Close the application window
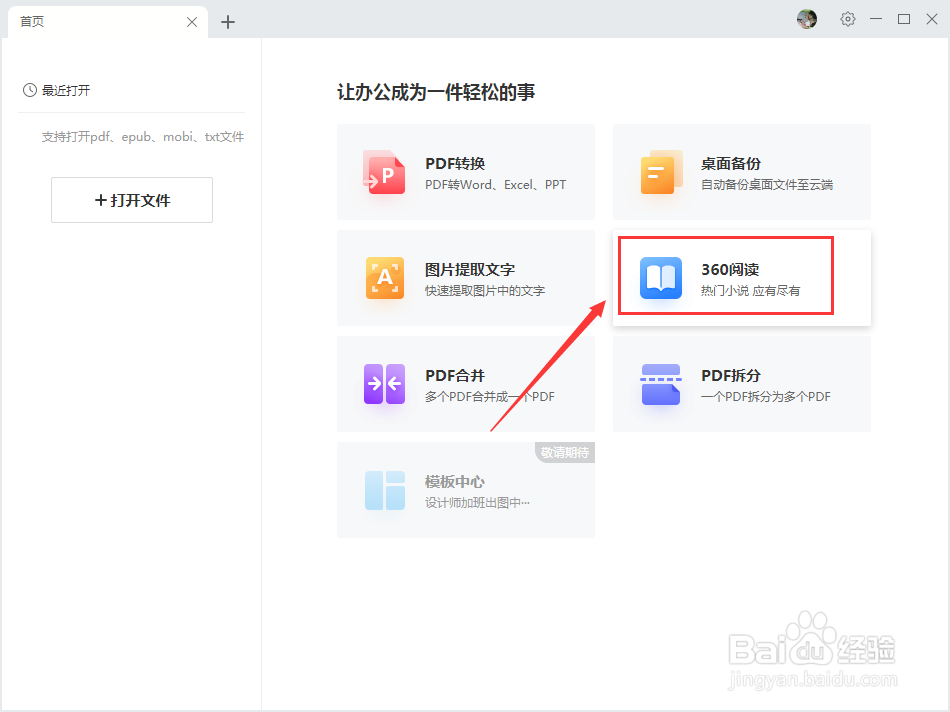 (x=932, y=19)
